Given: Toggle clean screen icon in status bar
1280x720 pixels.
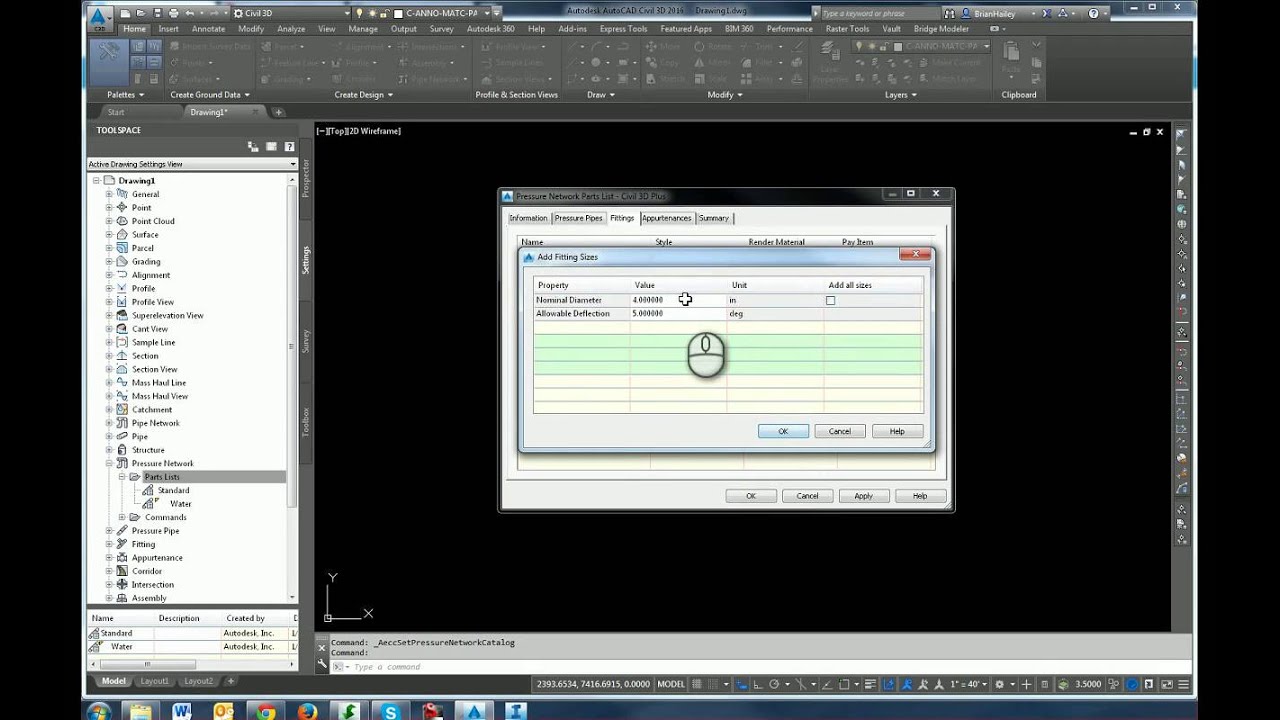Looking at the screenshot, I should pyautogui.click(x=1169, y=684).
